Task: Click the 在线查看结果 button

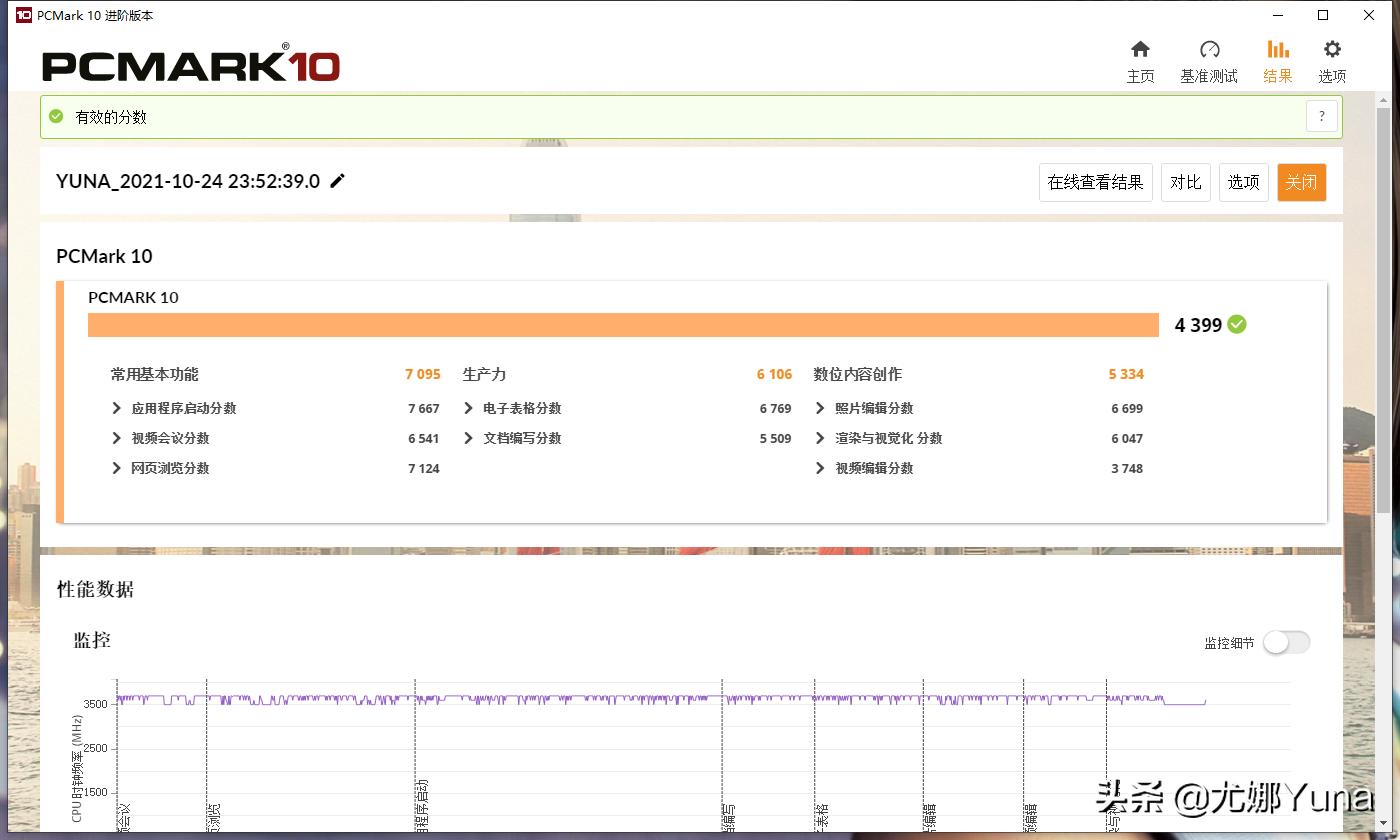Action: (x=1095, y=182)
